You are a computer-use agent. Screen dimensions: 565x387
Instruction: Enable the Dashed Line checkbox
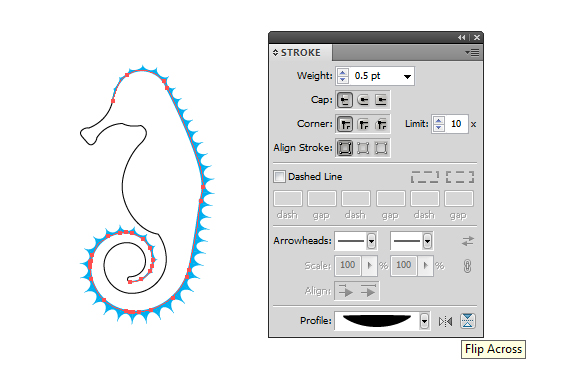[x=279, y=177]
